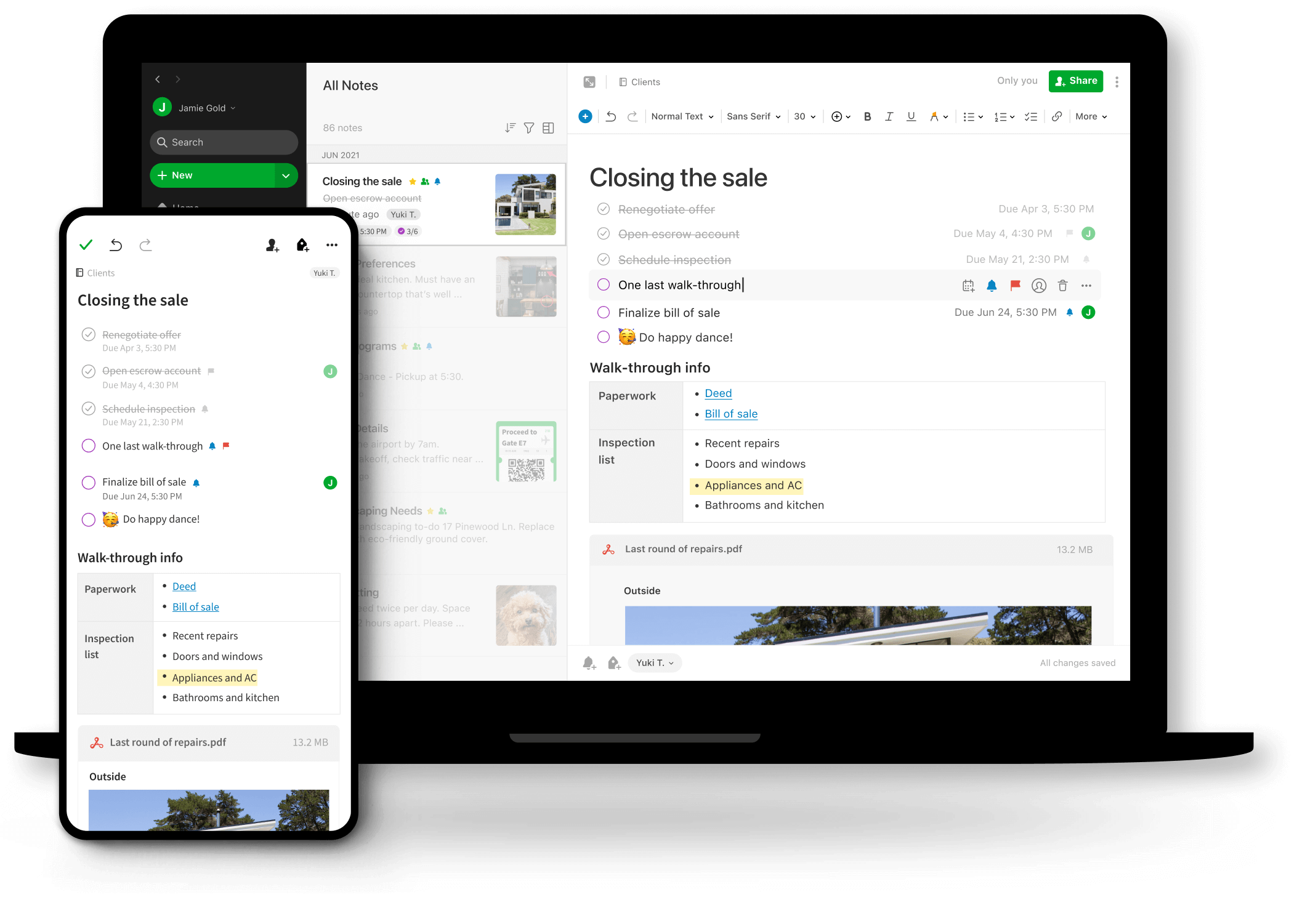Toggle checkbox for Open escrow account
1297x924 pixels.
(x=603, y=233)
